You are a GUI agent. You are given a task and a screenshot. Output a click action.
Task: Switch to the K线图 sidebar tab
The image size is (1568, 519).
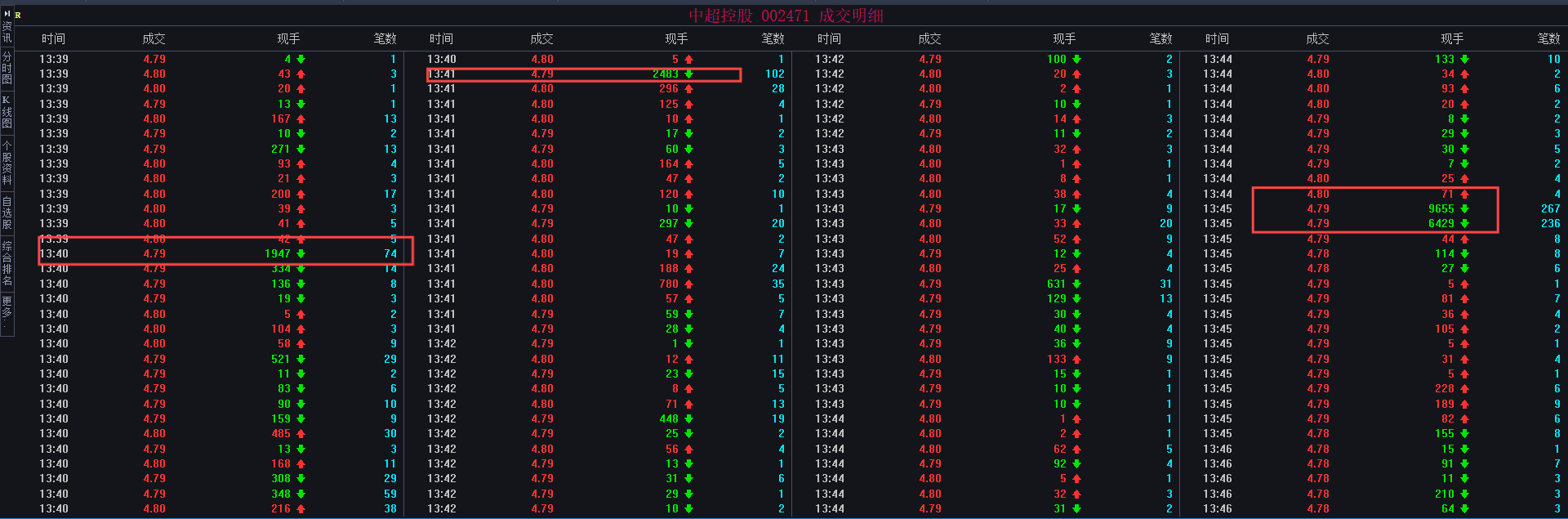[7, 112]
